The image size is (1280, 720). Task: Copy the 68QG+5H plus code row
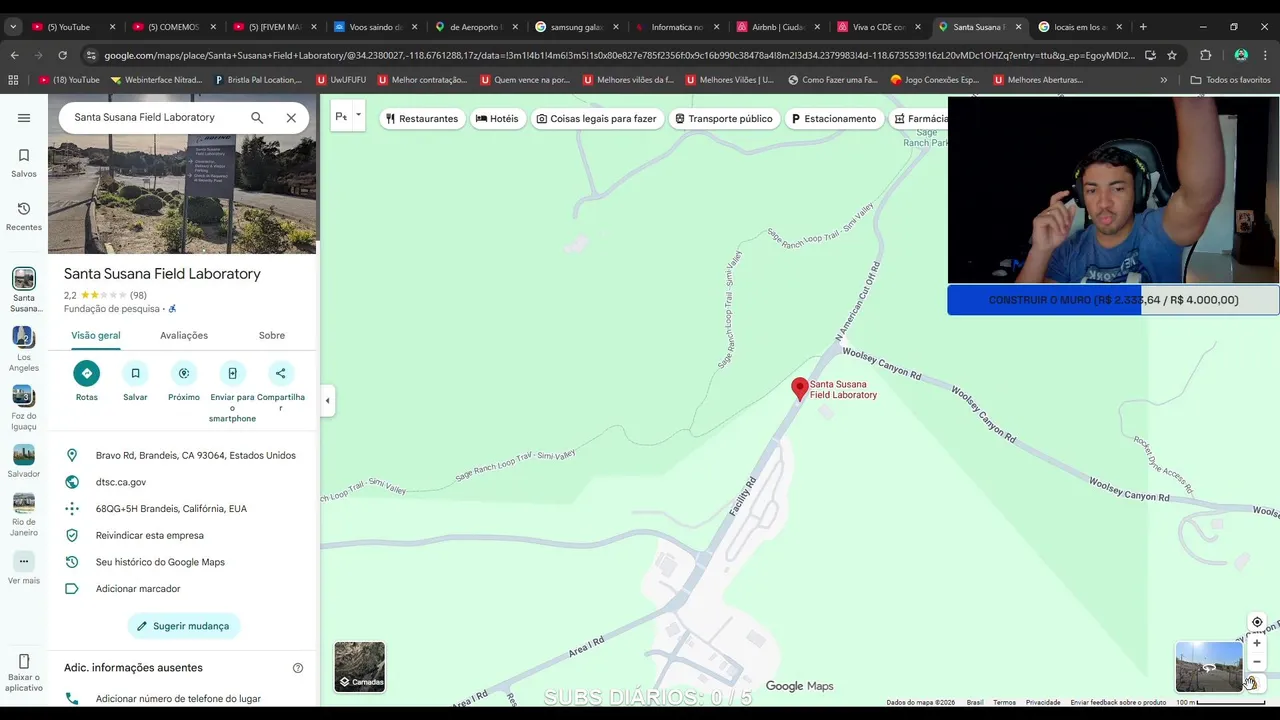click(183, 509)
